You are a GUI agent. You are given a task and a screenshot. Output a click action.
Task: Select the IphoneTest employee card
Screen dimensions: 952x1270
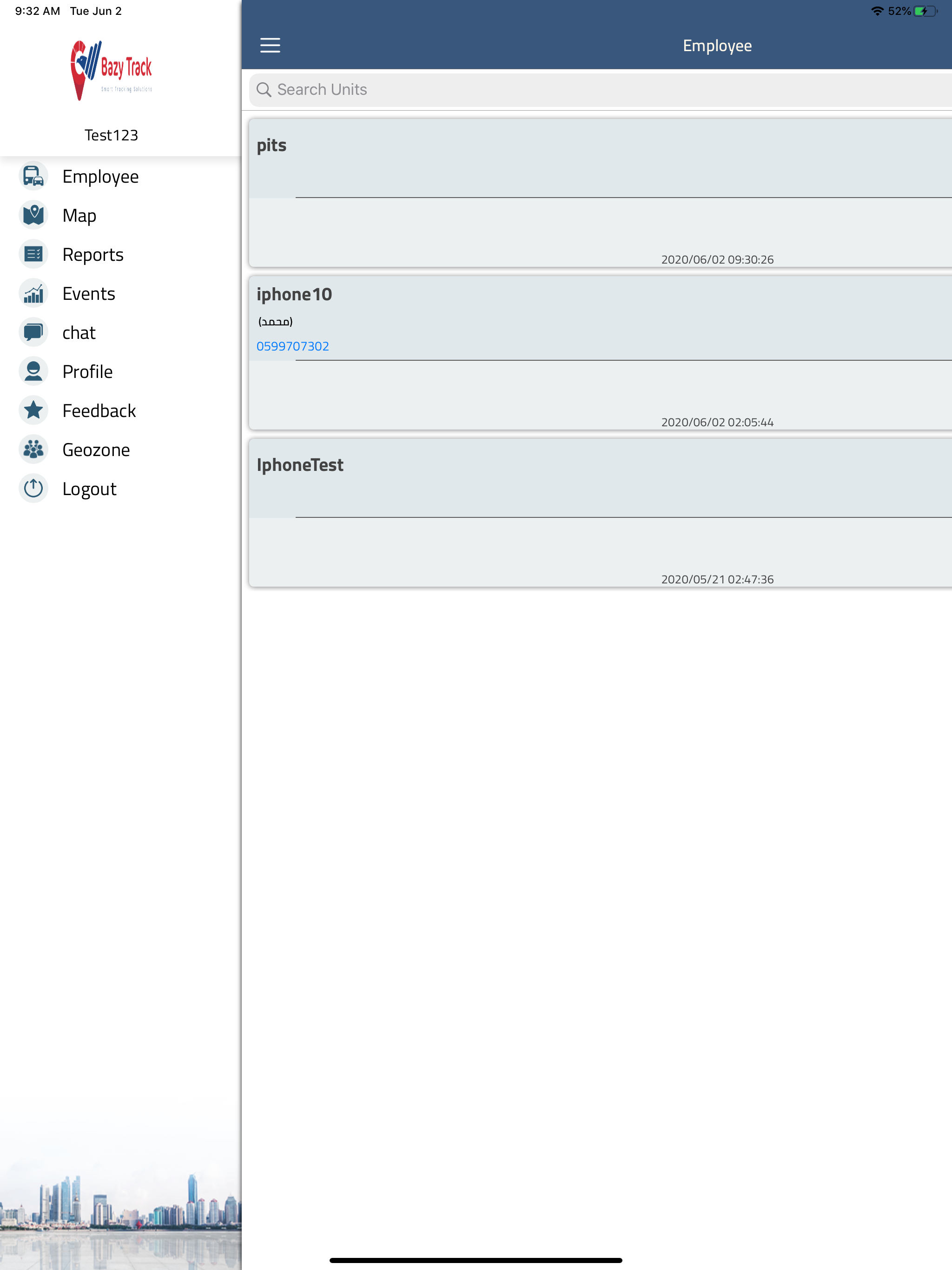pyautogui.click(x=601, y=513)
